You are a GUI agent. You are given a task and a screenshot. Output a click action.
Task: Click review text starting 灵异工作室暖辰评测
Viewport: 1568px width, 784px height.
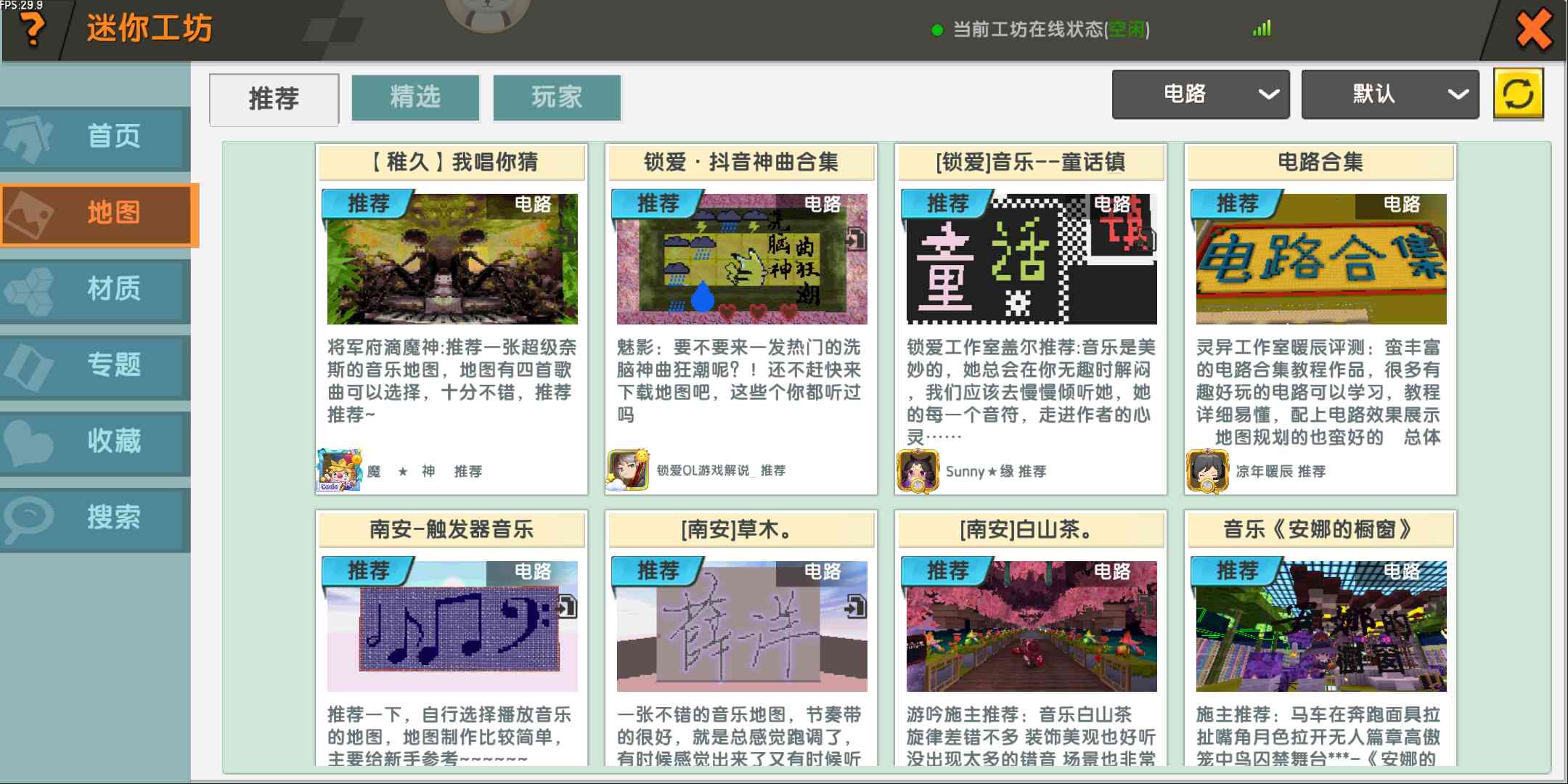1318,392
